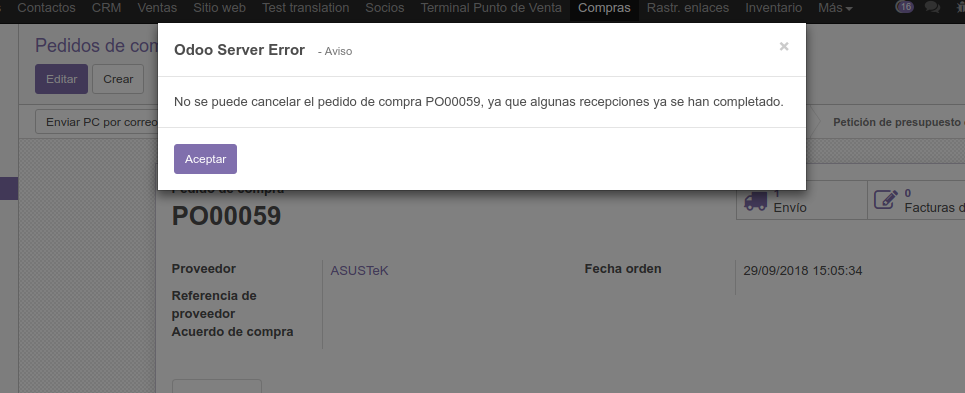Click the Acuerdo de compra label
Image resolution: width=965 pixels, height=393 pixels.
pos(233,331)
